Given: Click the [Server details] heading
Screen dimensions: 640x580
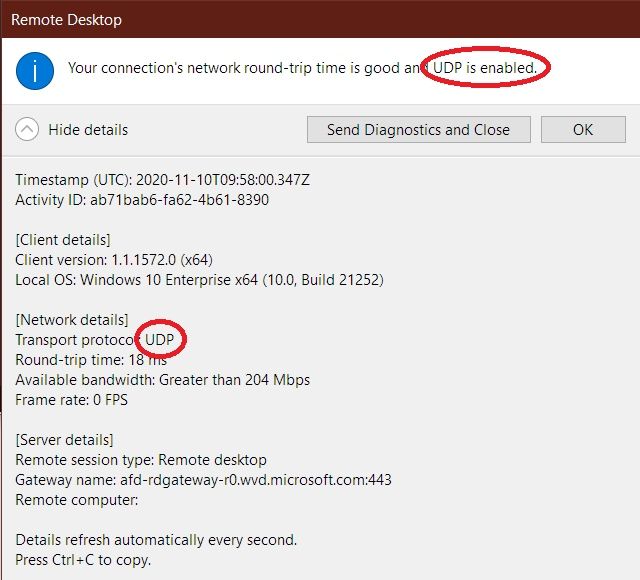Looking at the screenshot, I should (64, 440).
